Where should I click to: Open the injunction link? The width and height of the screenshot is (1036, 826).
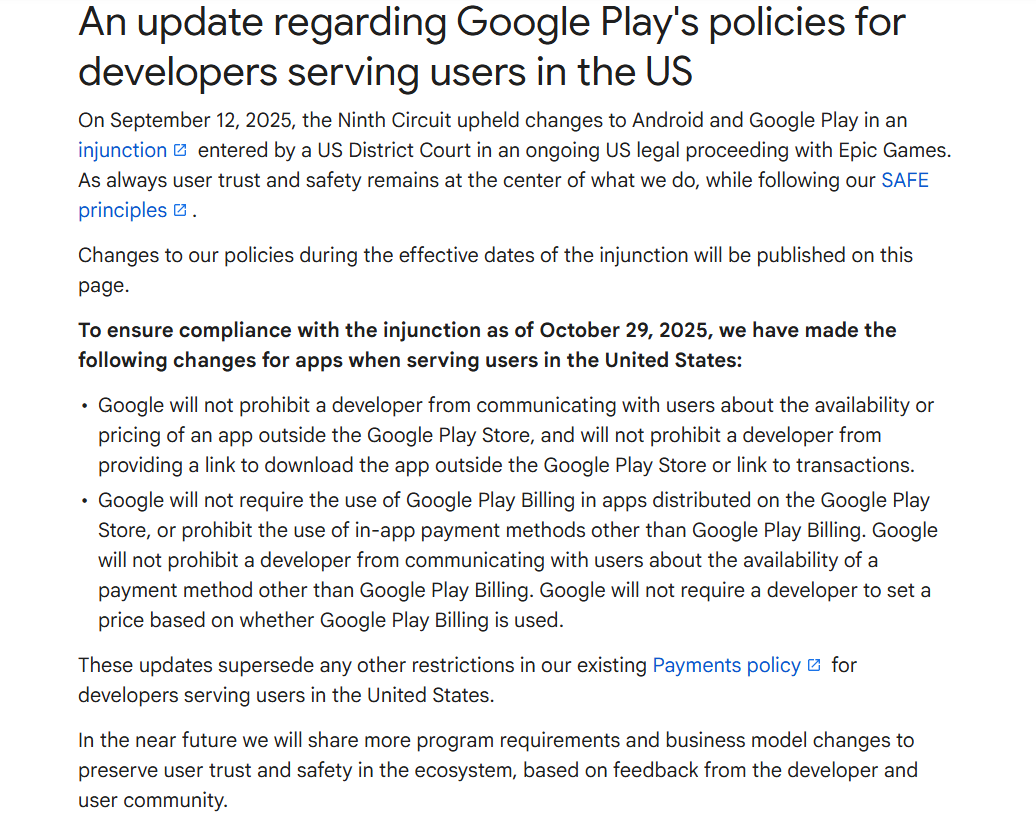point(122,151)
